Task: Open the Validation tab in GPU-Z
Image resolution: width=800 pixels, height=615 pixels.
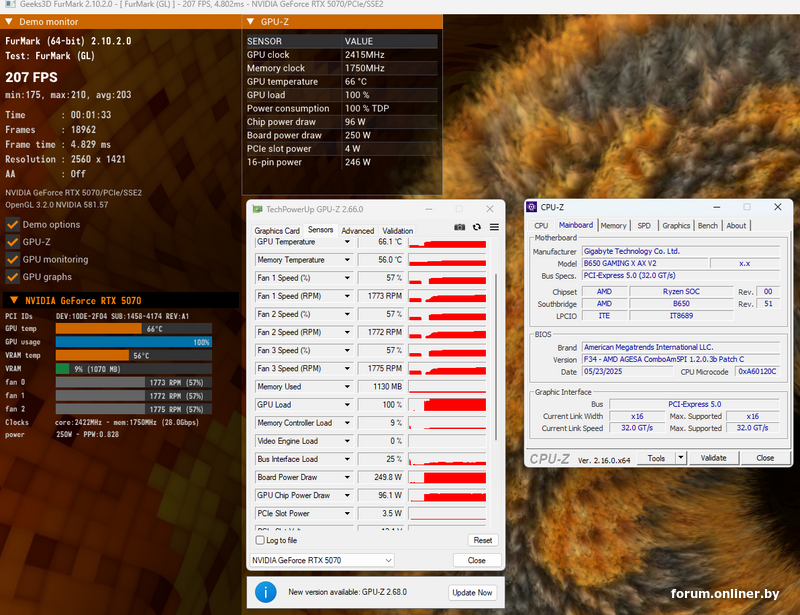Action: 397,231
